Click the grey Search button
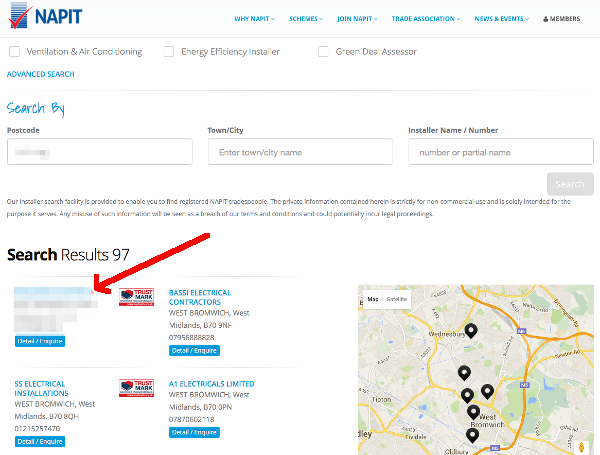The width and height of the screenshot is (600, 455). pos(570,184)
